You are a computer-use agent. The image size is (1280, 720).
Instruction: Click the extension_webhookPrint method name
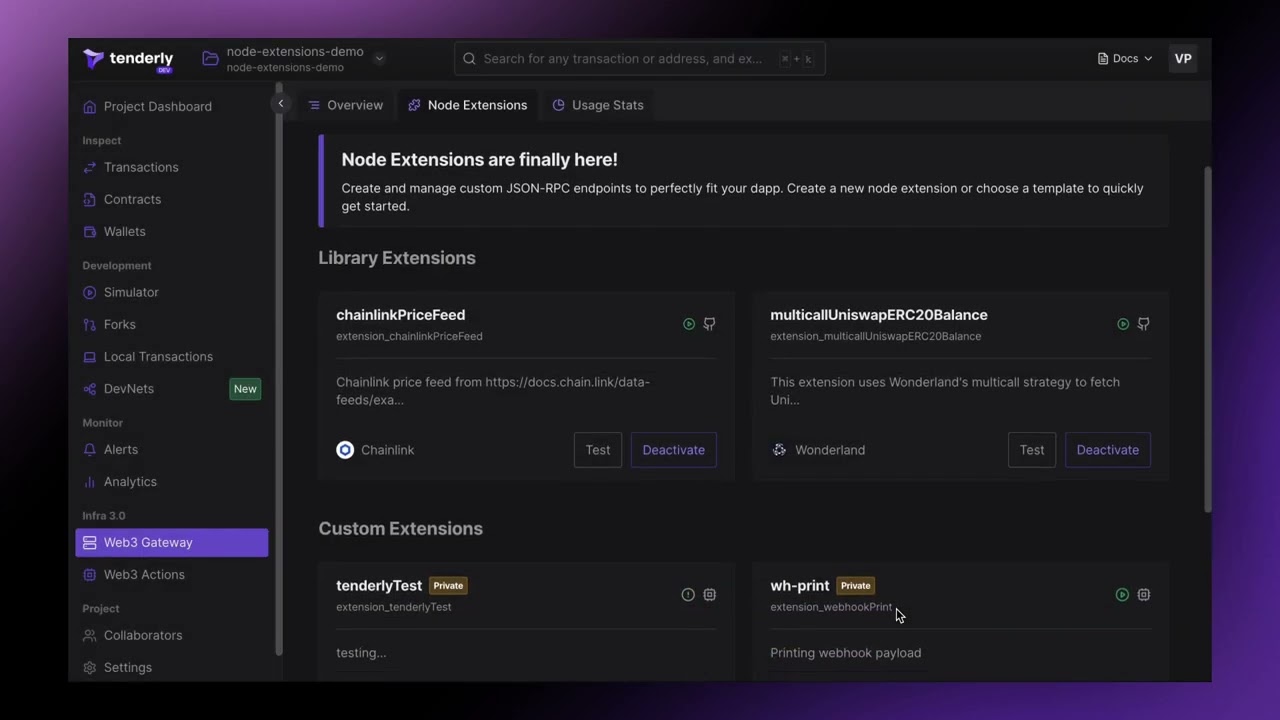pos(831,607)
